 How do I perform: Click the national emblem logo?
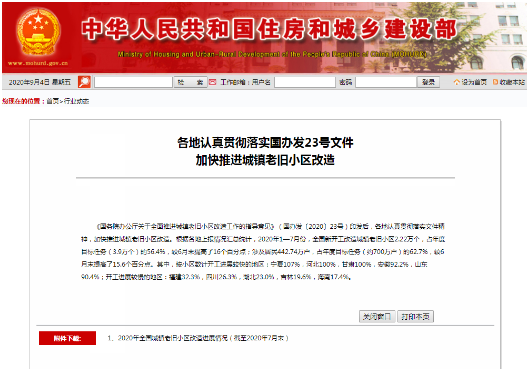[38, 32]
